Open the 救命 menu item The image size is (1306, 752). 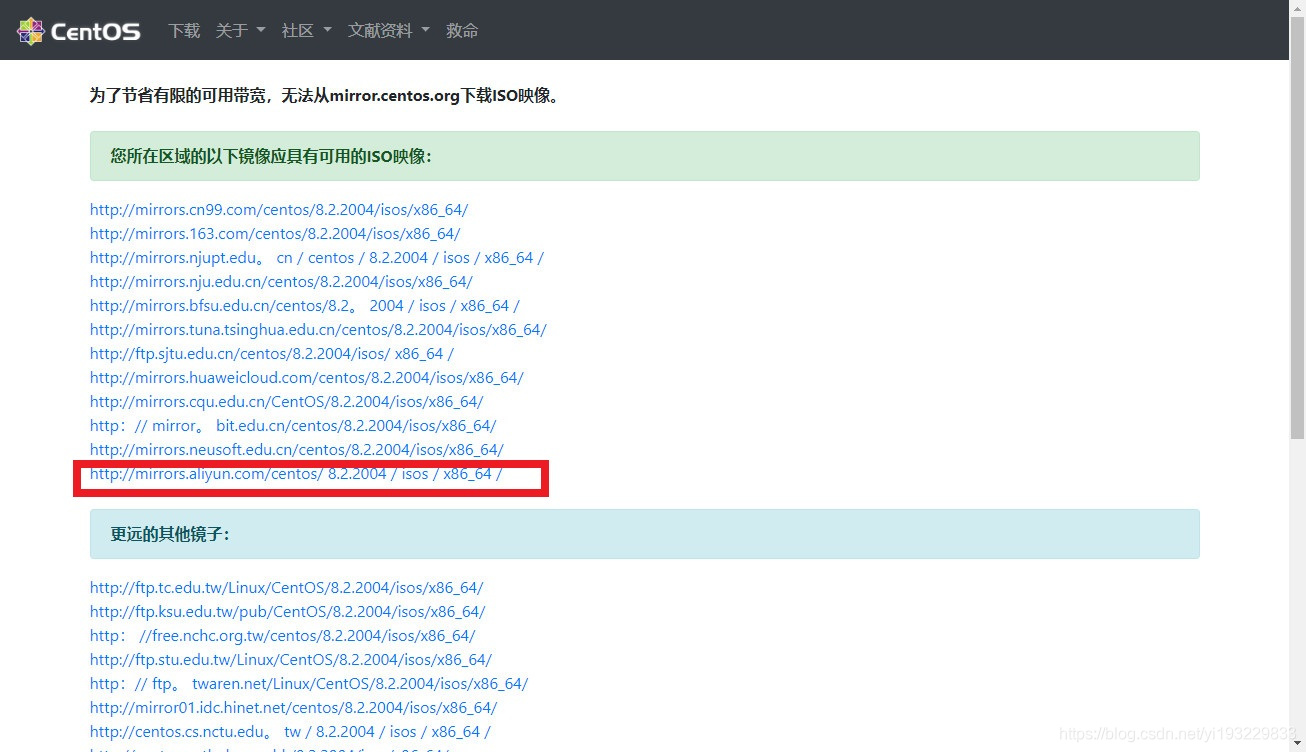pyautogui.click(x=462, y=31)
